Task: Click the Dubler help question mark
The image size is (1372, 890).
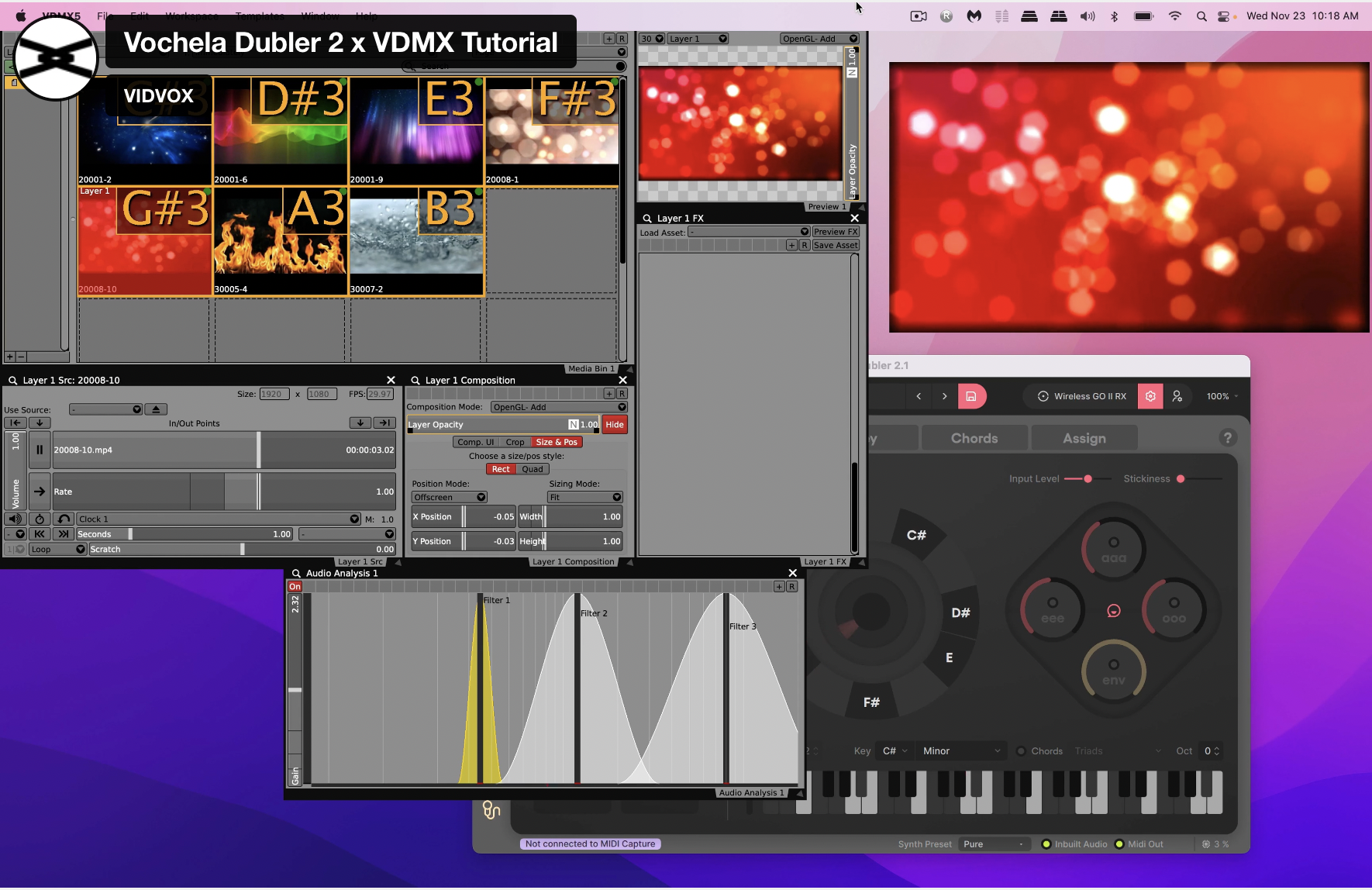Action: (1227, 438)
